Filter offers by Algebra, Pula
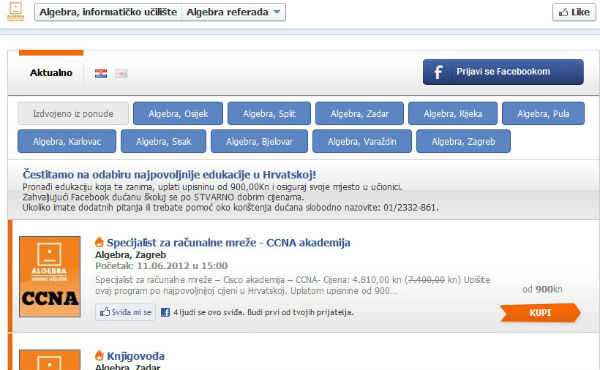Screen dimensions: 600x370 click(543, 113)
